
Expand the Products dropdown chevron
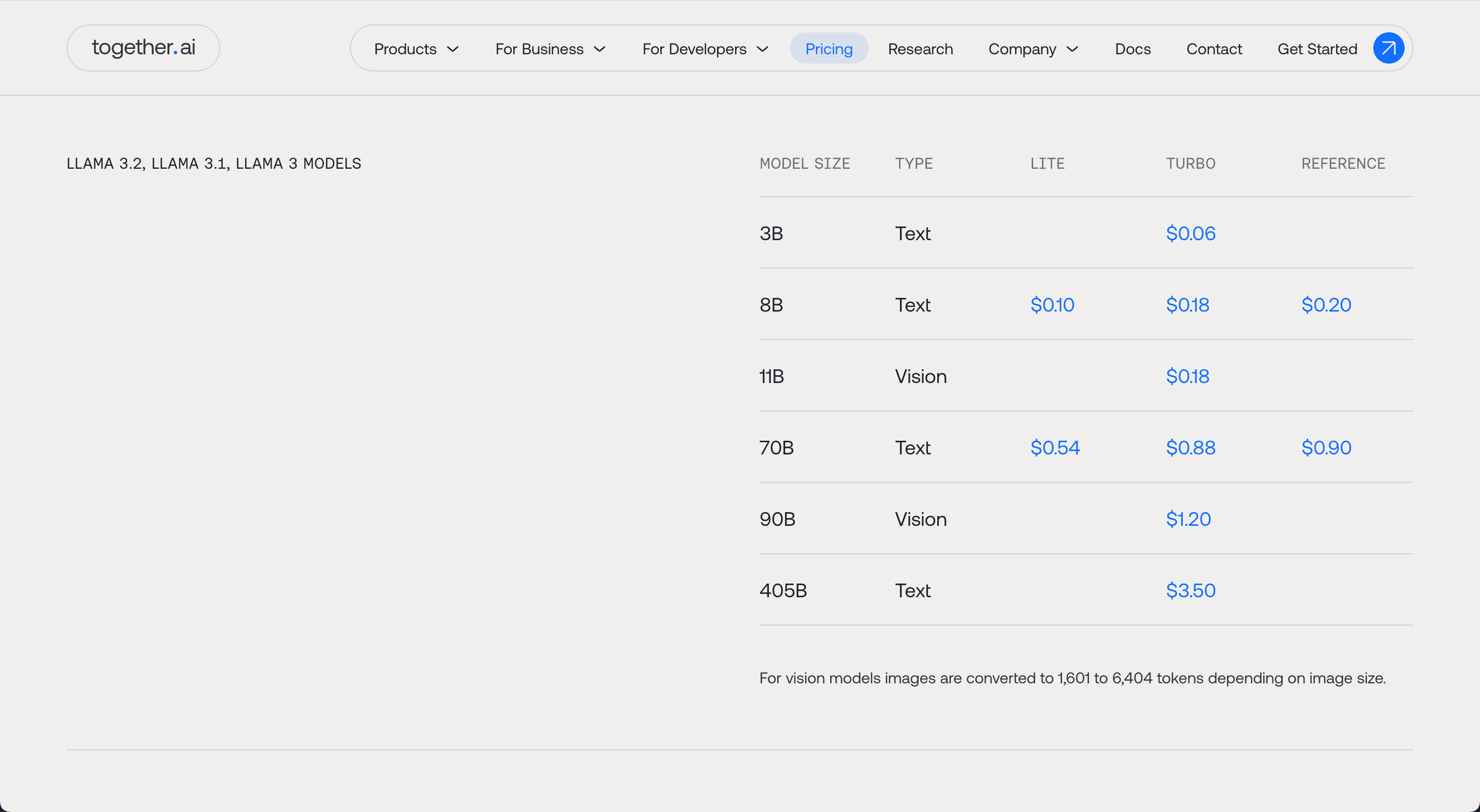point(453,49)
